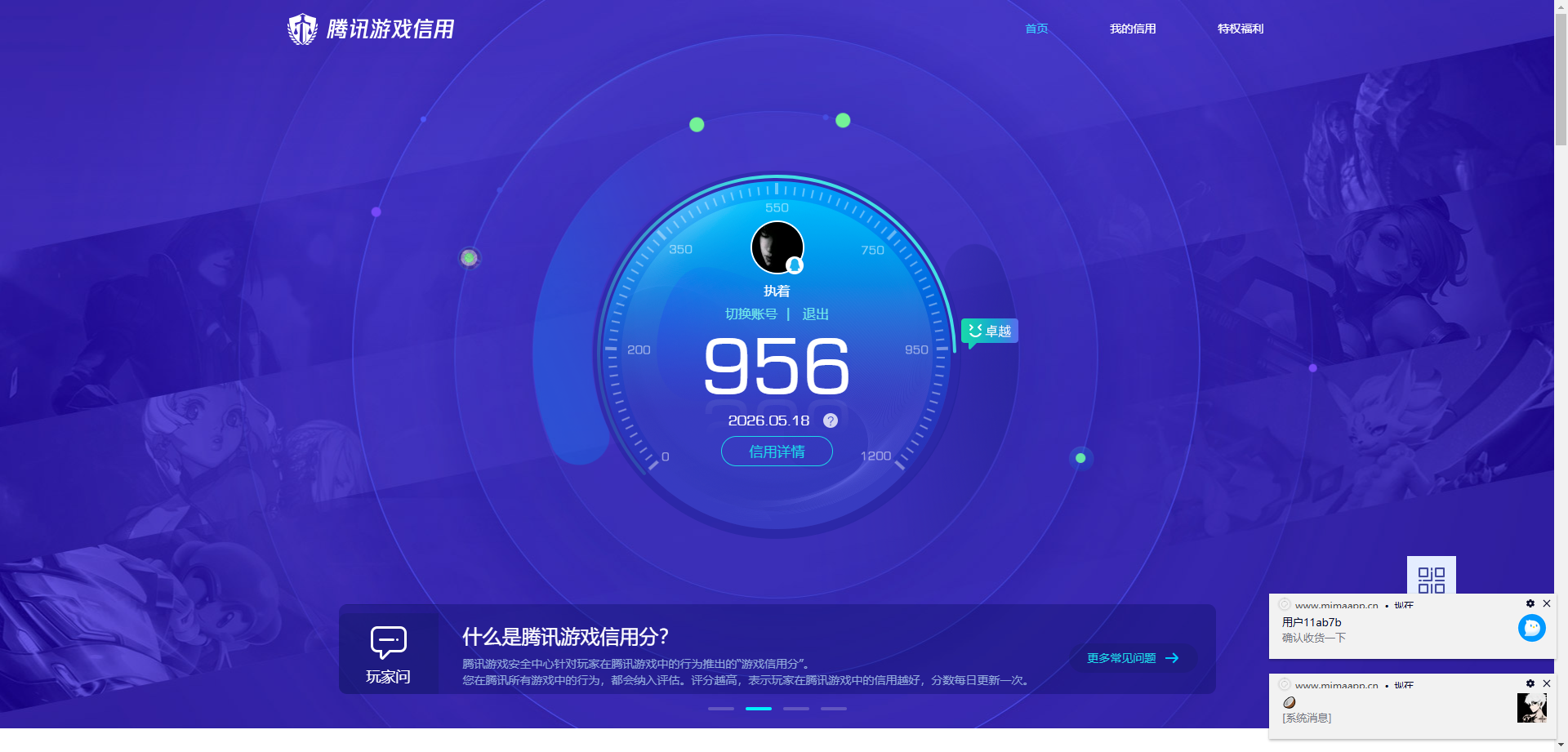The height and width of the screenshot is (752, 1568).
Task: Close the 用户11ab7b notification
Action: pyautogui.click(x=1547, y=603)
